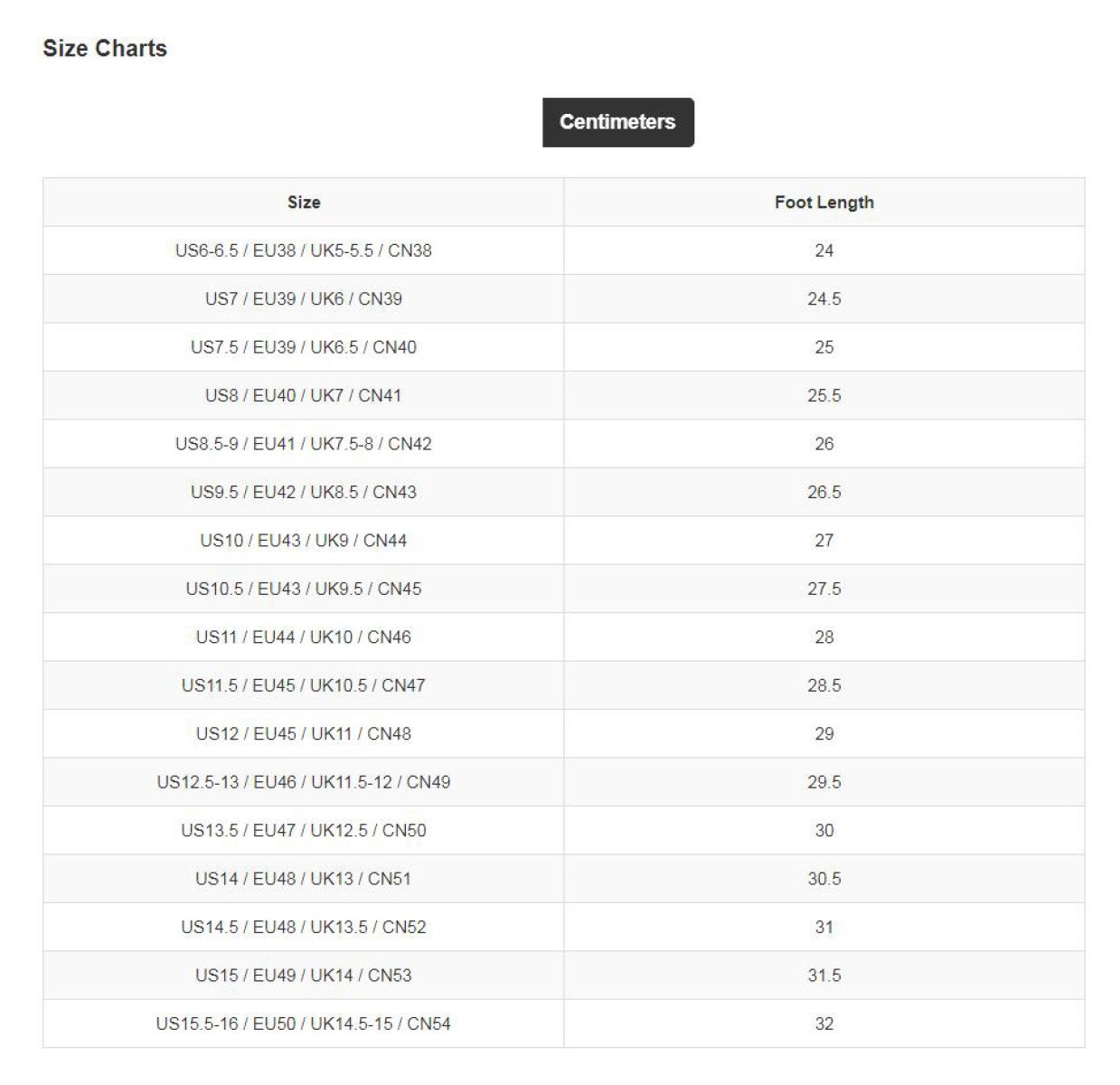This screenshot has height=1085, width=1120.
Task: Select the US12 / EU45 / UK11 size cell
Action: (304, 734)
